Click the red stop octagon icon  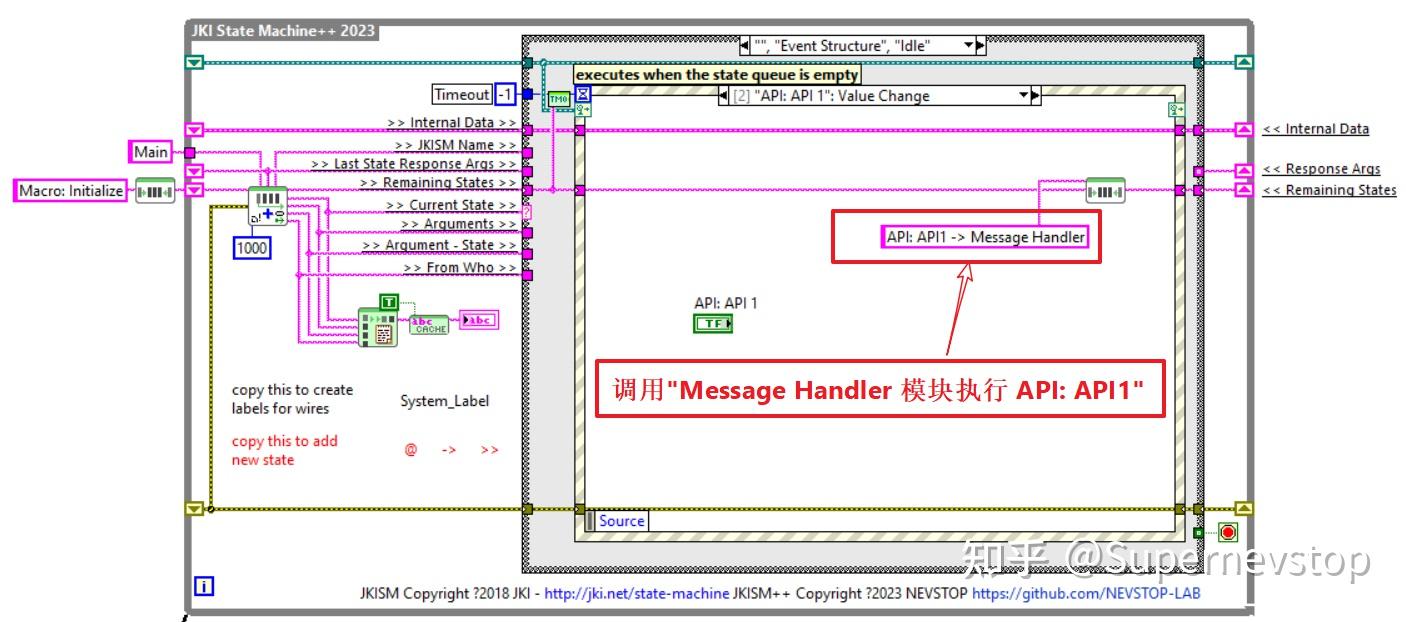tap(1228, 532)
